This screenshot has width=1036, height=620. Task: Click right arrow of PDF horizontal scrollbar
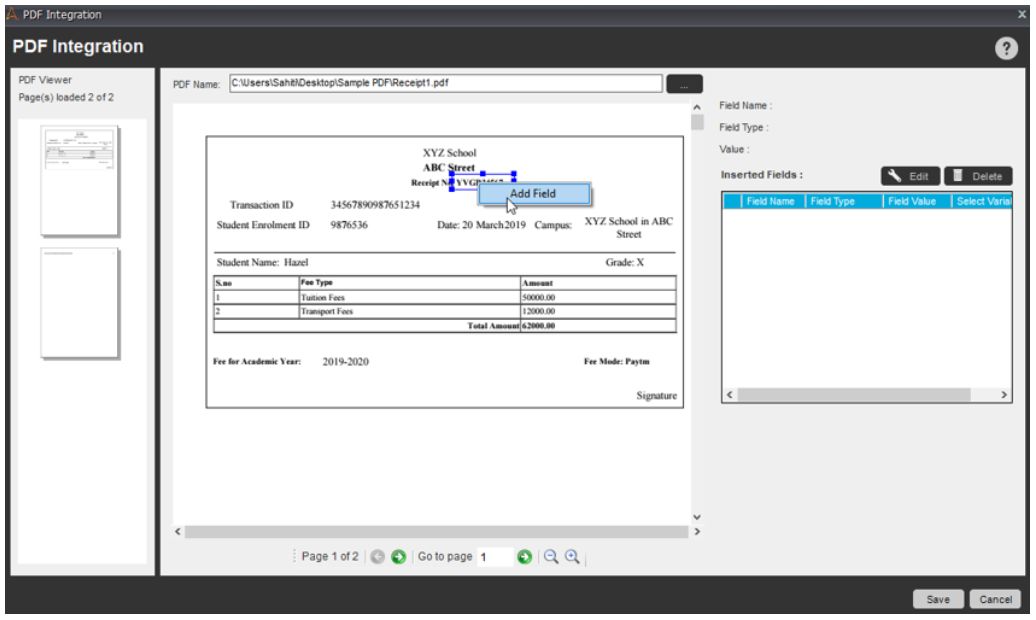coord(697,531)
